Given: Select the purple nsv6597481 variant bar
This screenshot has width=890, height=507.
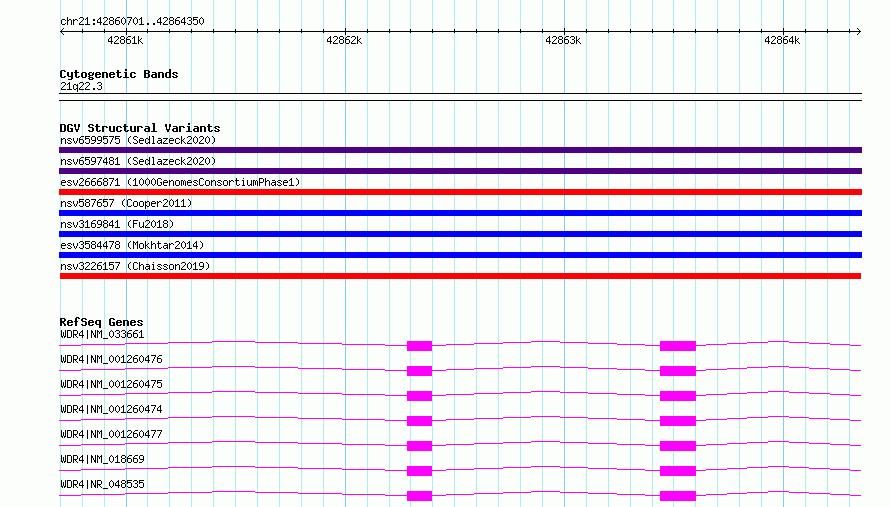Looking at the screenshot, I should tap(460, 171).
